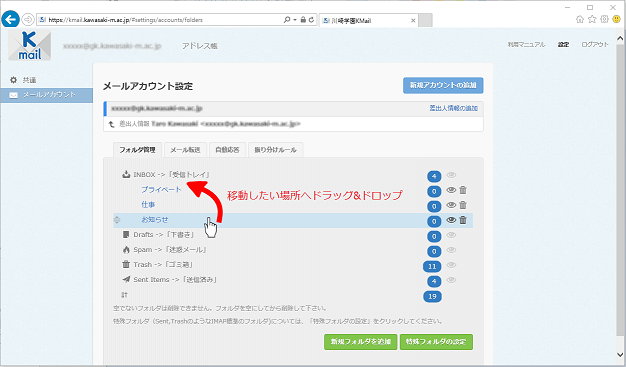The width and height of the screenshot is (626, 367).
Task: Click the page scrollbar up arrow
Action: 620,38
